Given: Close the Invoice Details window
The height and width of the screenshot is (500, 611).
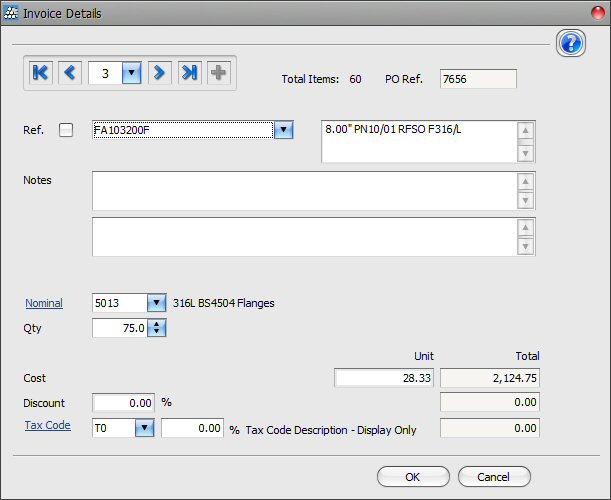Looking at the screenshot, I should 598,13.
